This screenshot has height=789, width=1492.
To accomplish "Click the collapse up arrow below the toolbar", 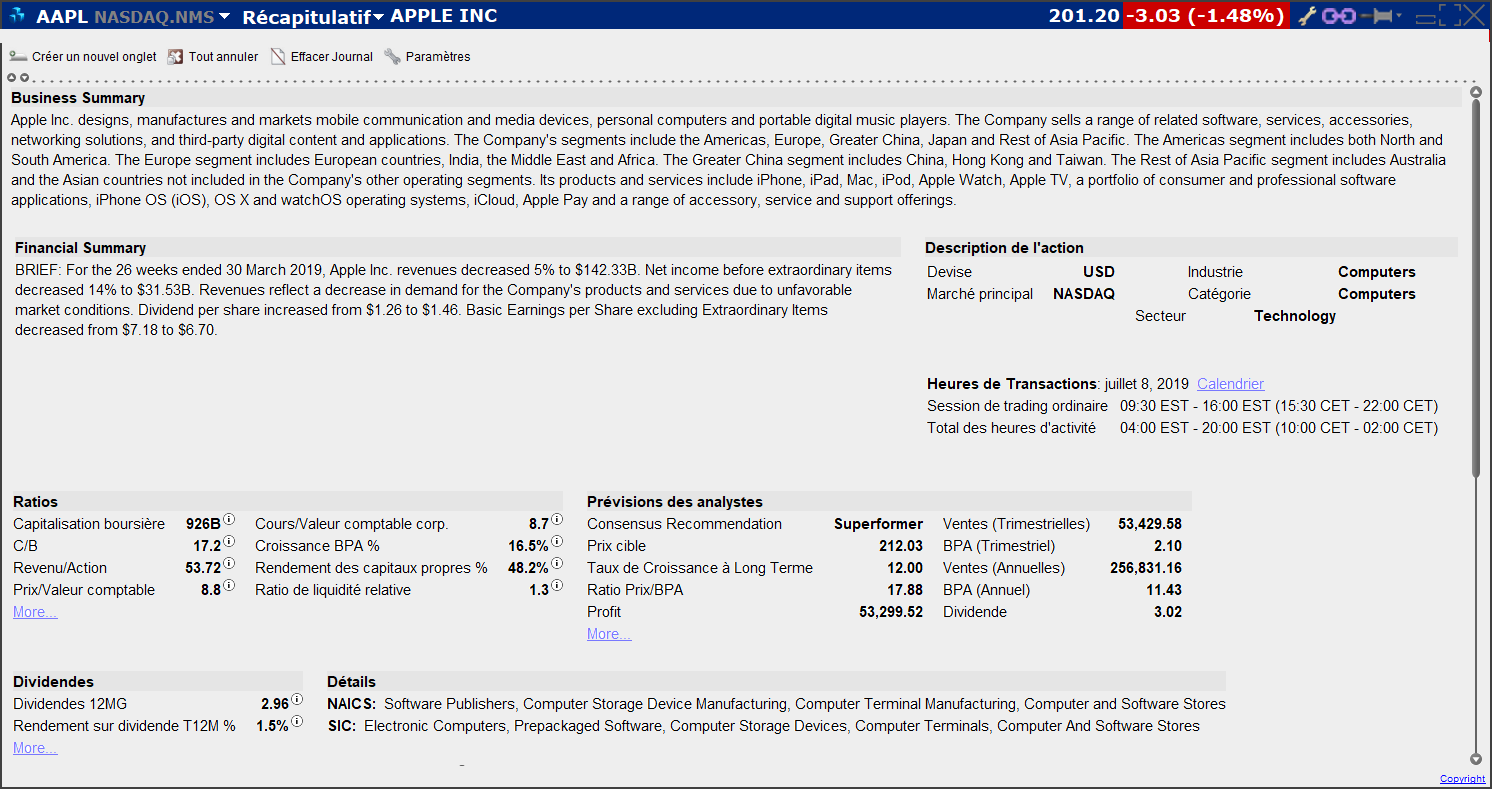I will point(12,77).
